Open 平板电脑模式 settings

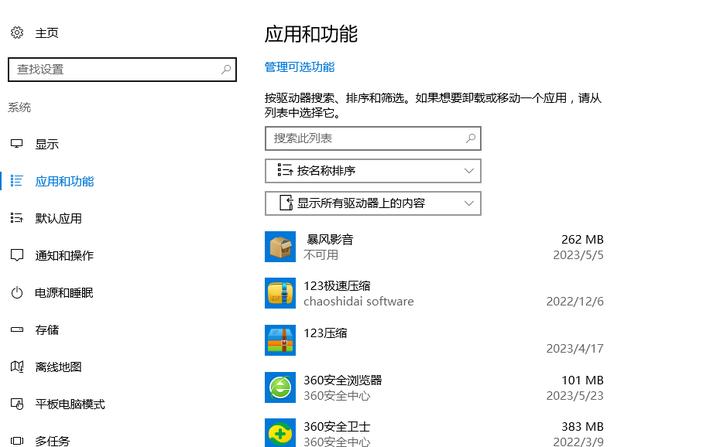click(70, 404)
